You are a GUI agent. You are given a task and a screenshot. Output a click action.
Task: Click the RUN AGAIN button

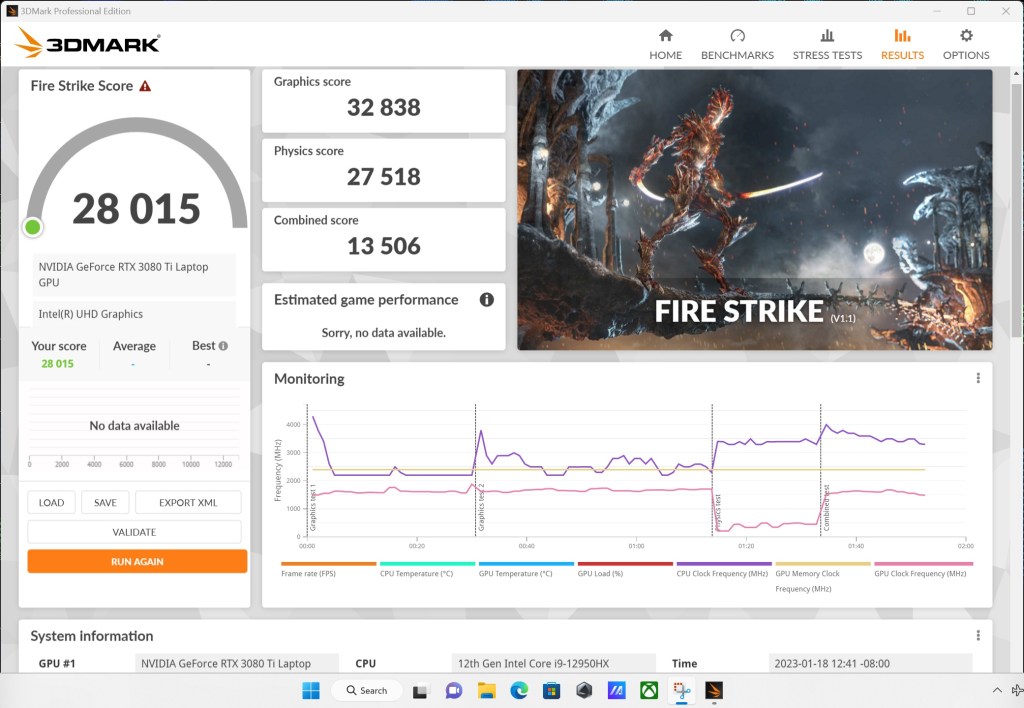136,561
